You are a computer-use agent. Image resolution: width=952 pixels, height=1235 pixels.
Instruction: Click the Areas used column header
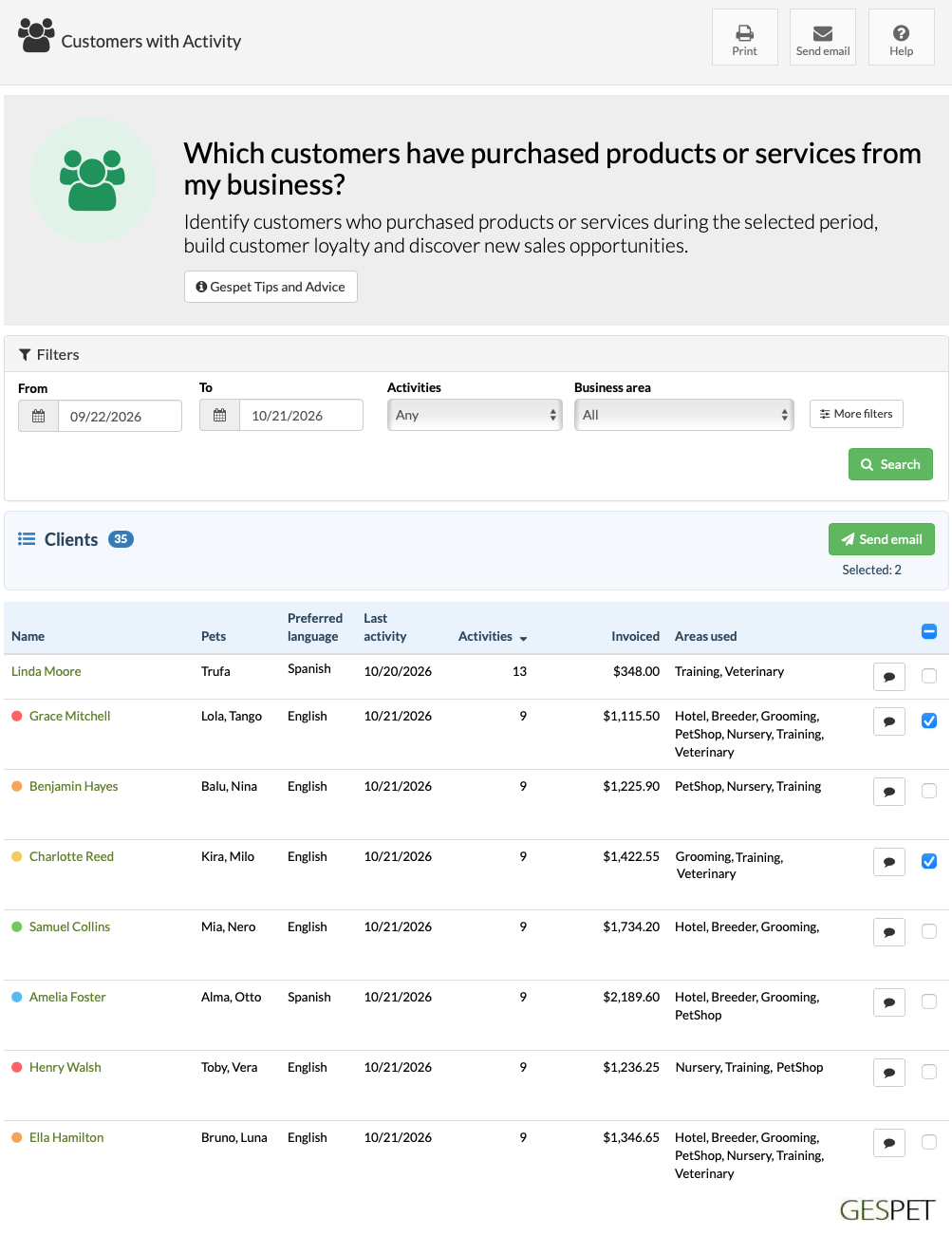[x=706, y=636]
